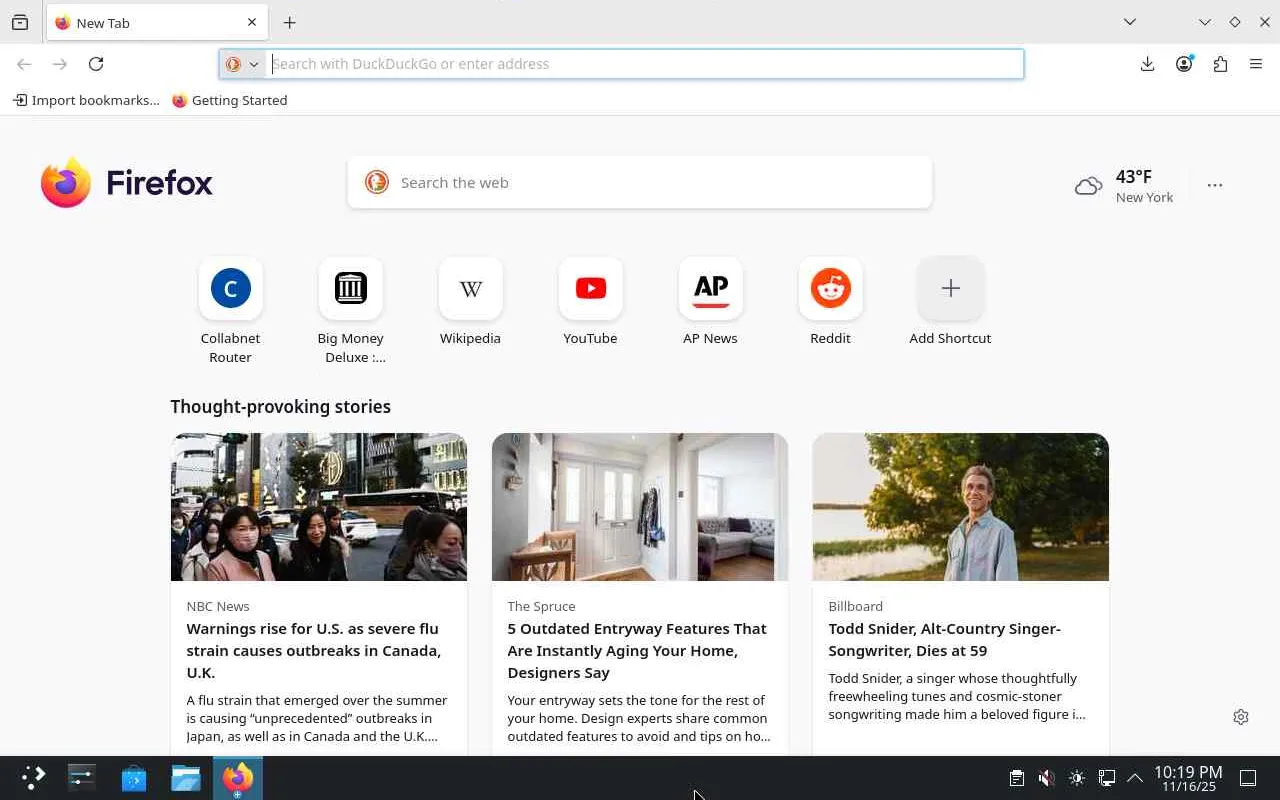Select the New Tab tab
The height and width of the screenshot is (800, 1280).
[157, 22]
